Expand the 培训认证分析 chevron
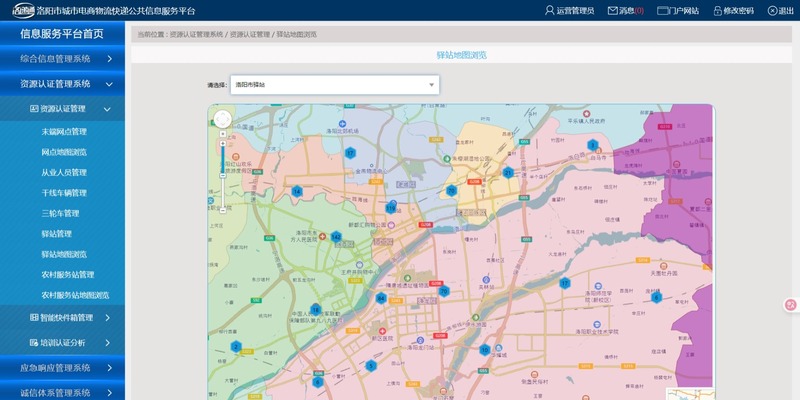Viewport: 800px width, 400px height. click(x=108, y=343)
